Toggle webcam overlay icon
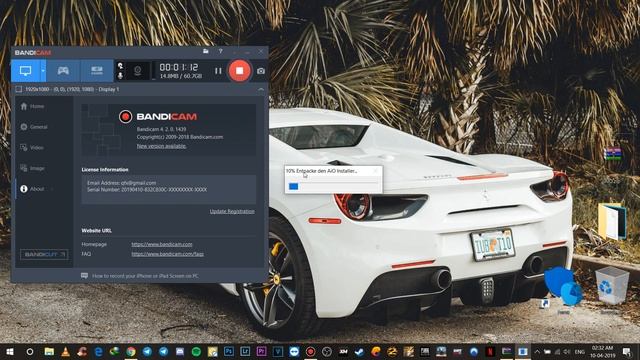The height and width of the screenshot is (360, 640). pyautogui.click(x=138, y=71)
